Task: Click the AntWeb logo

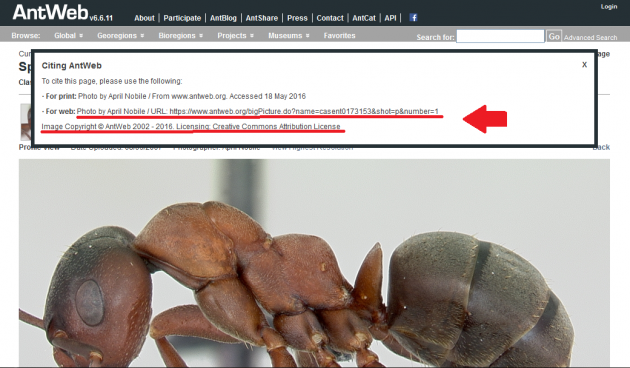Action: [50, 12]
